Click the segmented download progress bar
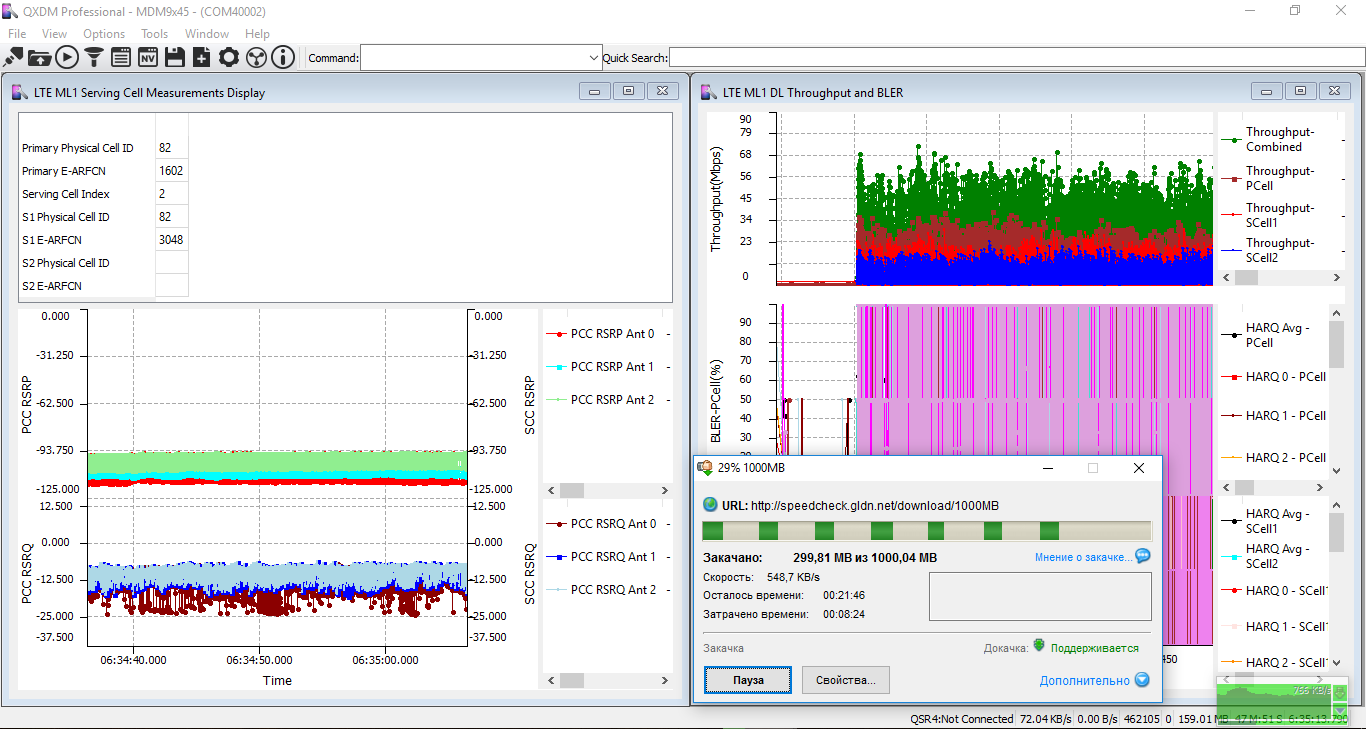 926,531
